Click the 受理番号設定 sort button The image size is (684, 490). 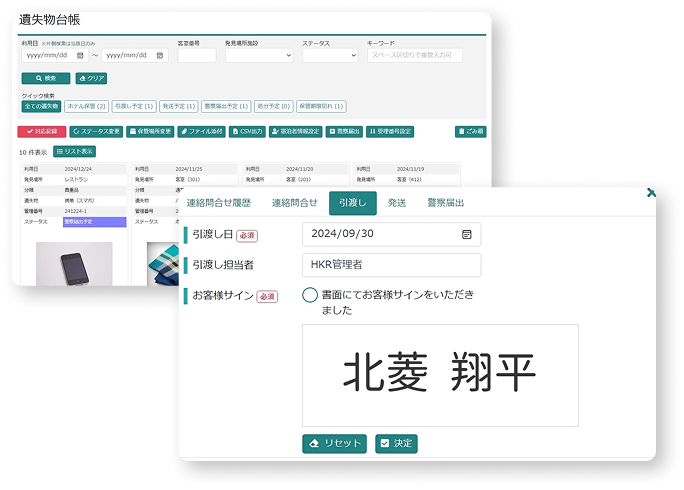coord(390,131)
